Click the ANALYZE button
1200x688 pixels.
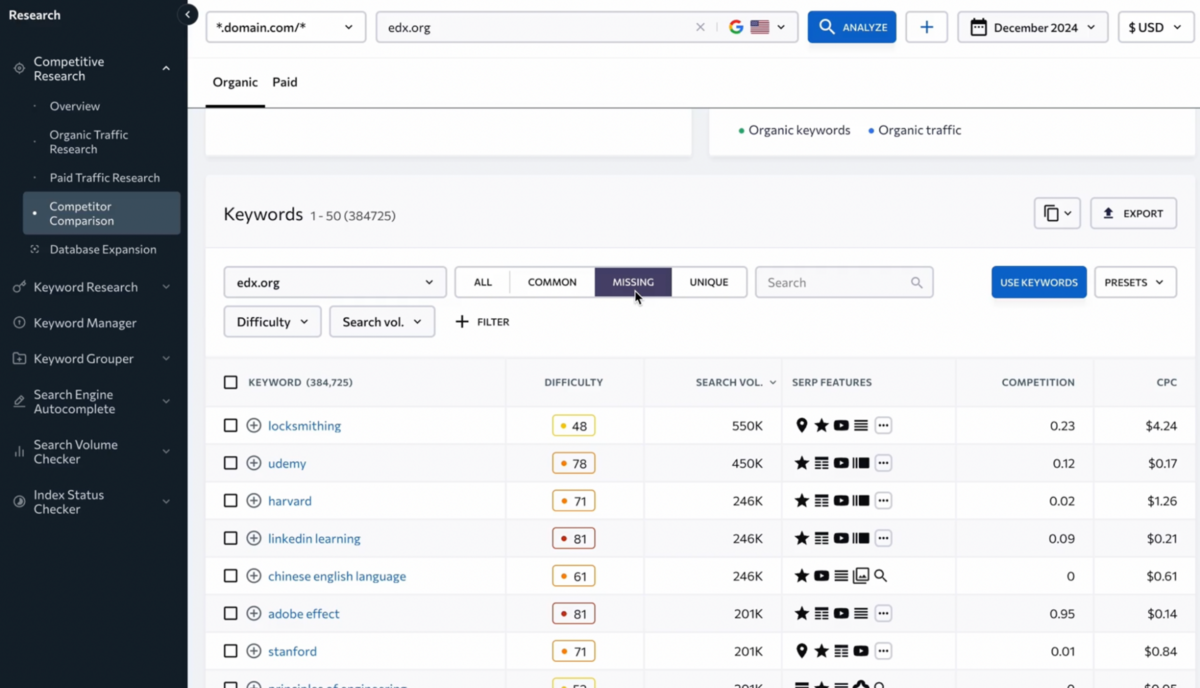pyautogui.click(x=852, y=28)
